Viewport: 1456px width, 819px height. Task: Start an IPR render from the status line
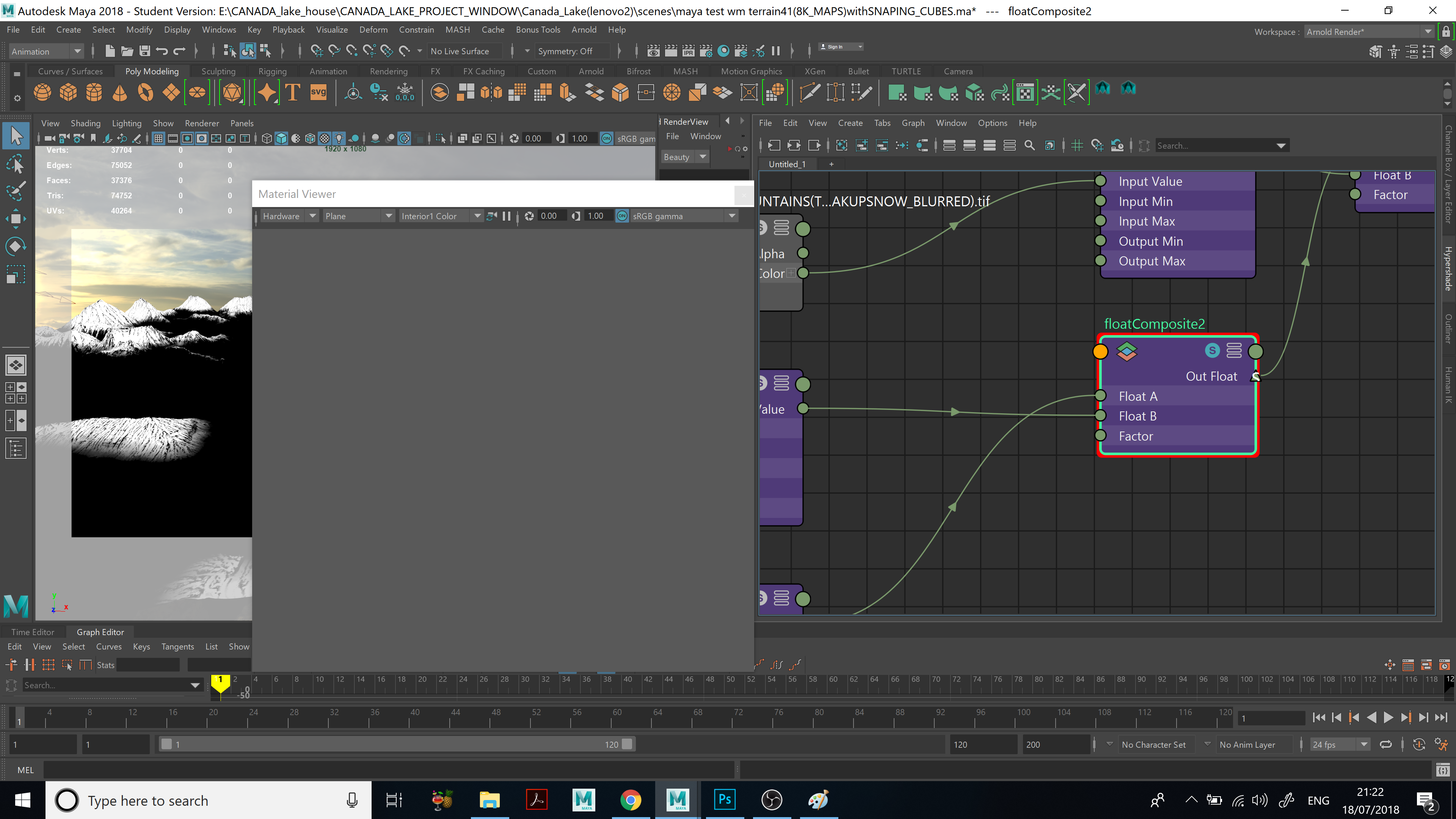[x=688, y=51]
